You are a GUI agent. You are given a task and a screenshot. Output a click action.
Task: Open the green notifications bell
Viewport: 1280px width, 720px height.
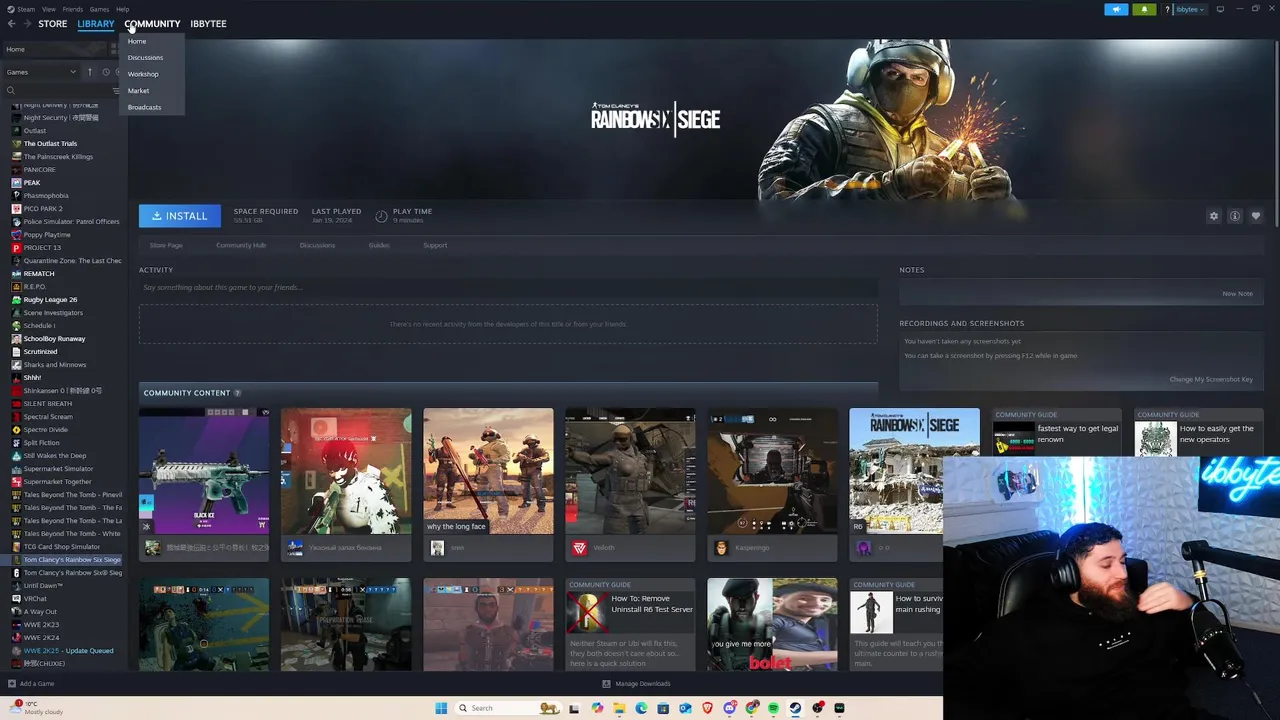pyautogui.click(x=1144, y=9)
